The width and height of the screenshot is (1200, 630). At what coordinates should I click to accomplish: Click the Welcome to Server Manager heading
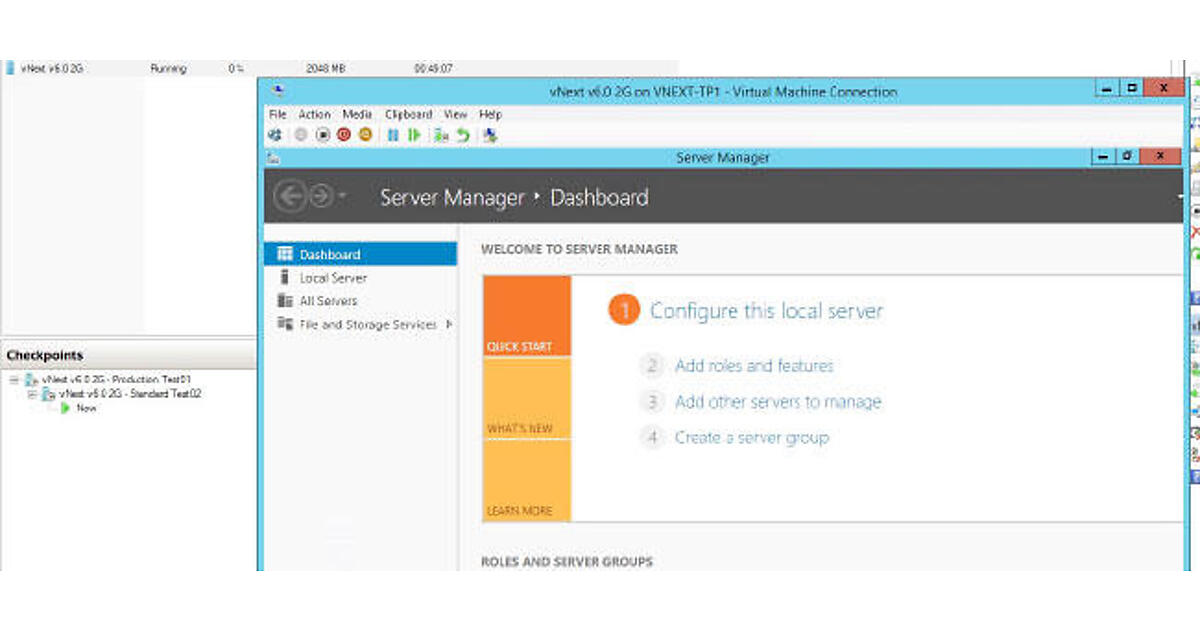pyautogui.click(x=579, y=249)
